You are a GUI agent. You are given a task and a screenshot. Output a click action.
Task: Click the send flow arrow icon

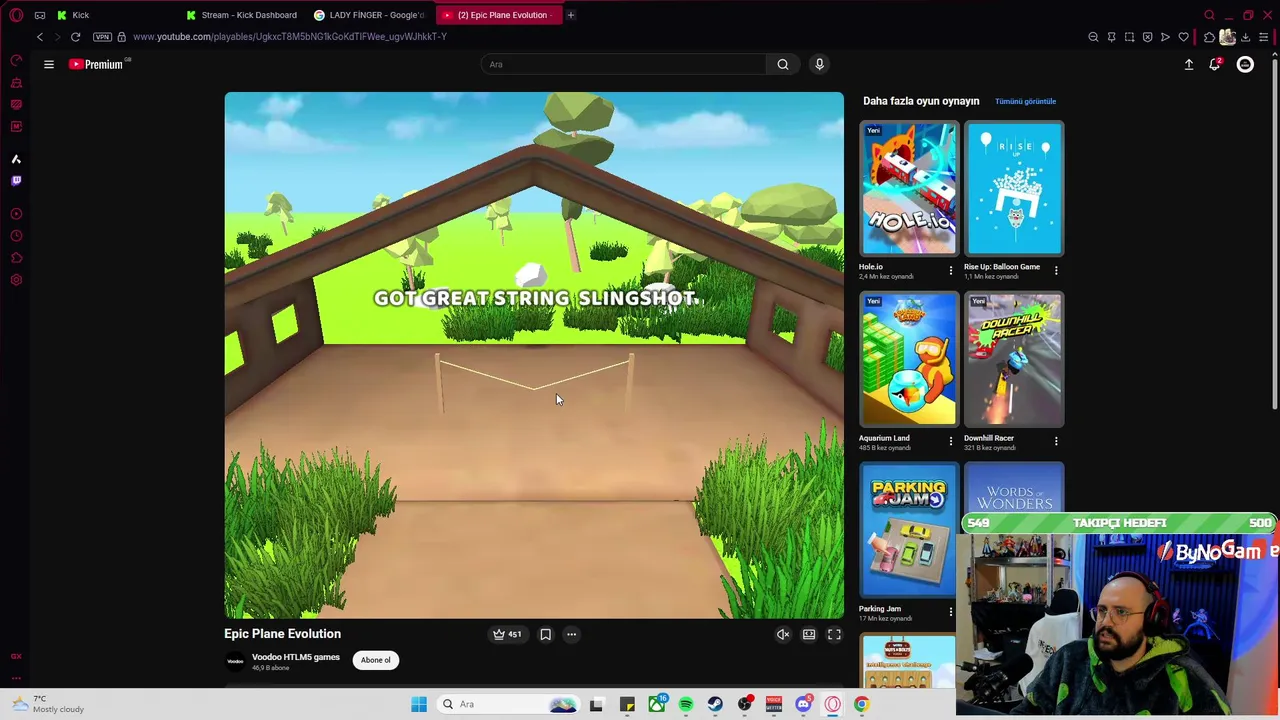pos(1165,37)
